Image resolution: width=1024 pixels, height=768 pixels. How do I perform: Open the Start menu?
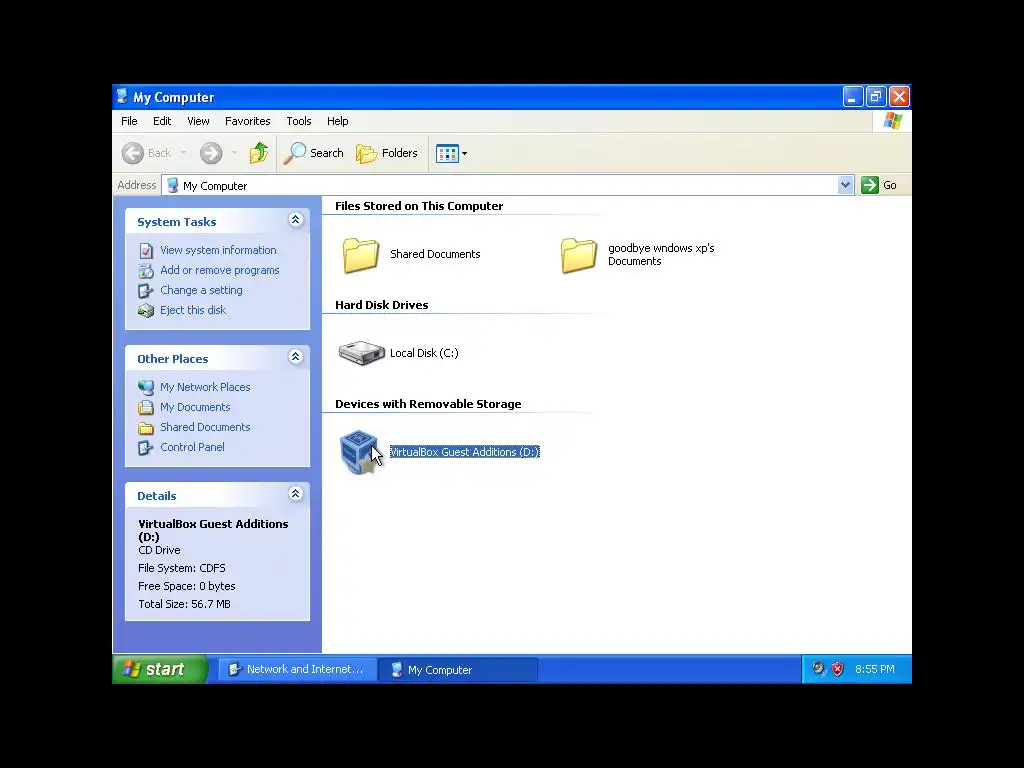point(160,669)
